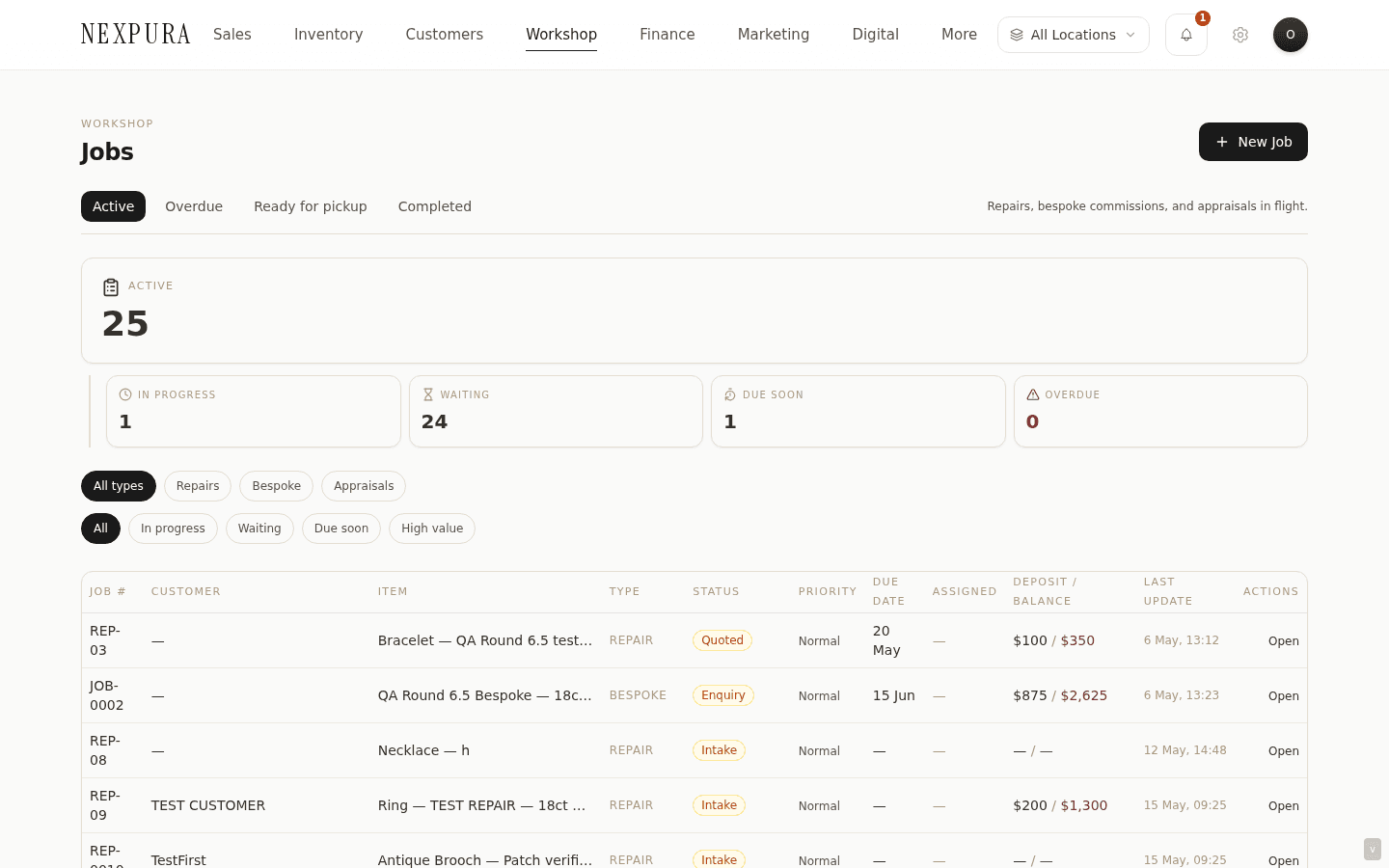Click the 6 May, 13:12 timestamp

pyautogui.click(x=1182, y=640)
